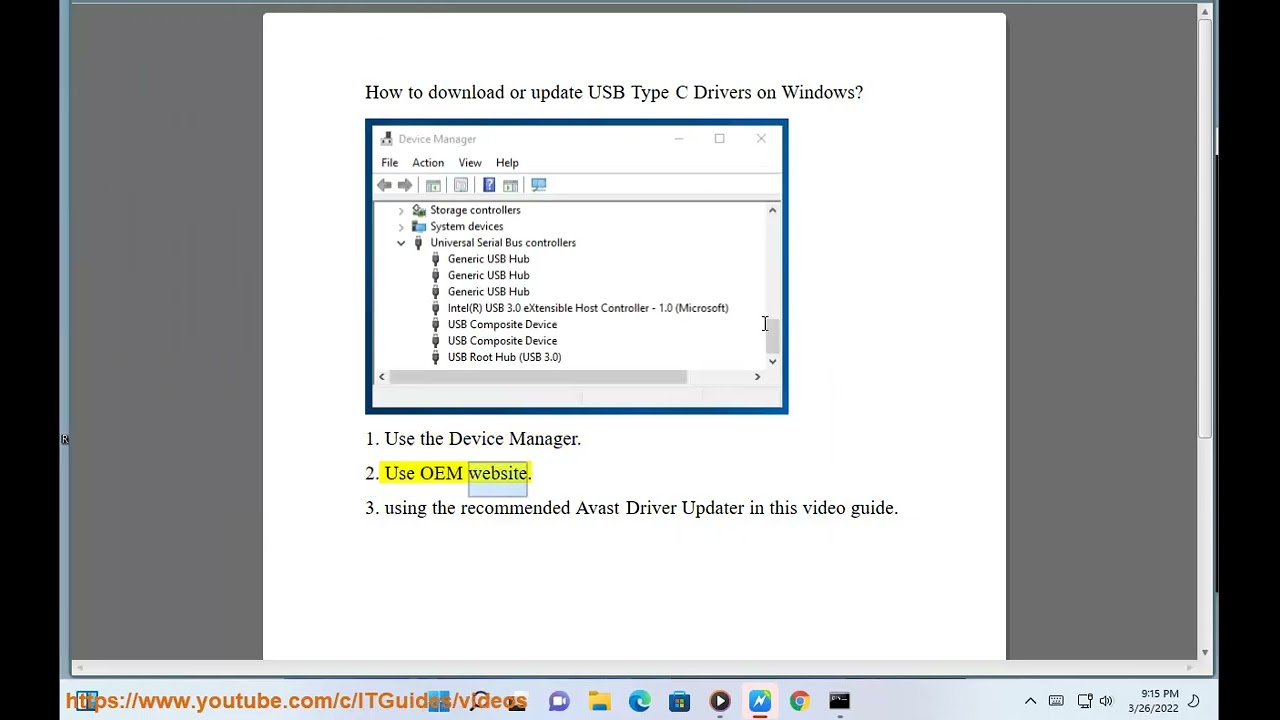The image size is (1280, 720).
Task: Open network settings from the tray
Action: (x=1084, y=701)
